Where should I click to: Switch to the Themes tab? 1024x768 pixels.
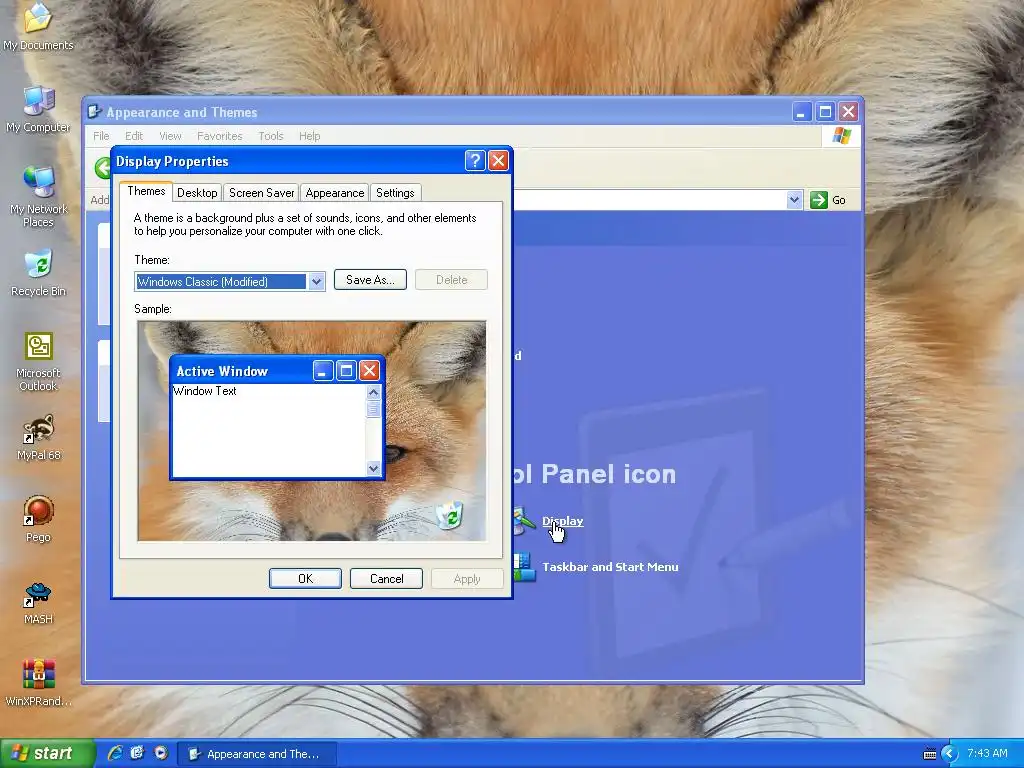coord(146,191)
